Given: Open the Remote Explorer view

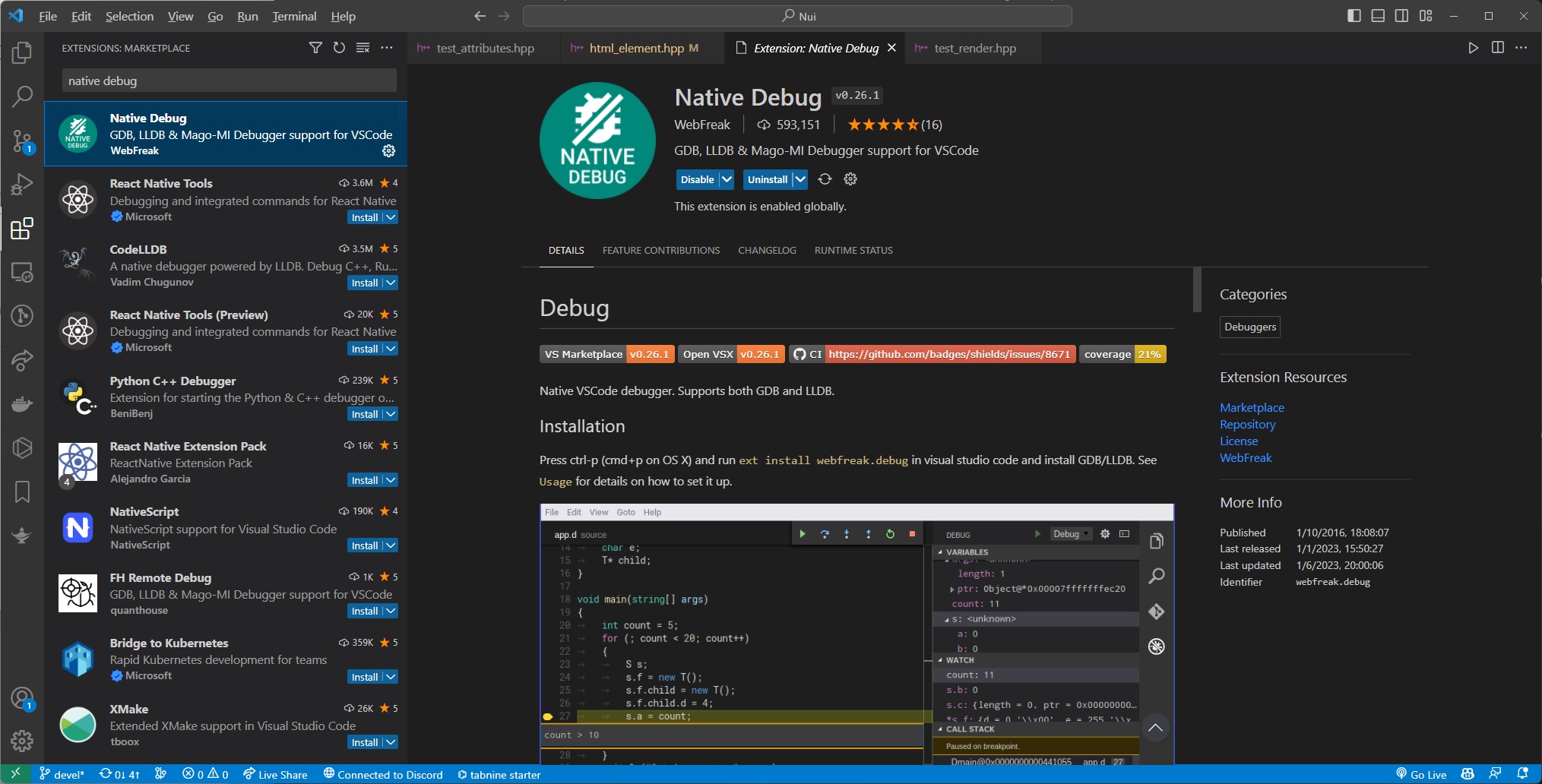Looking at the screenshot, I should pos(22,272).
